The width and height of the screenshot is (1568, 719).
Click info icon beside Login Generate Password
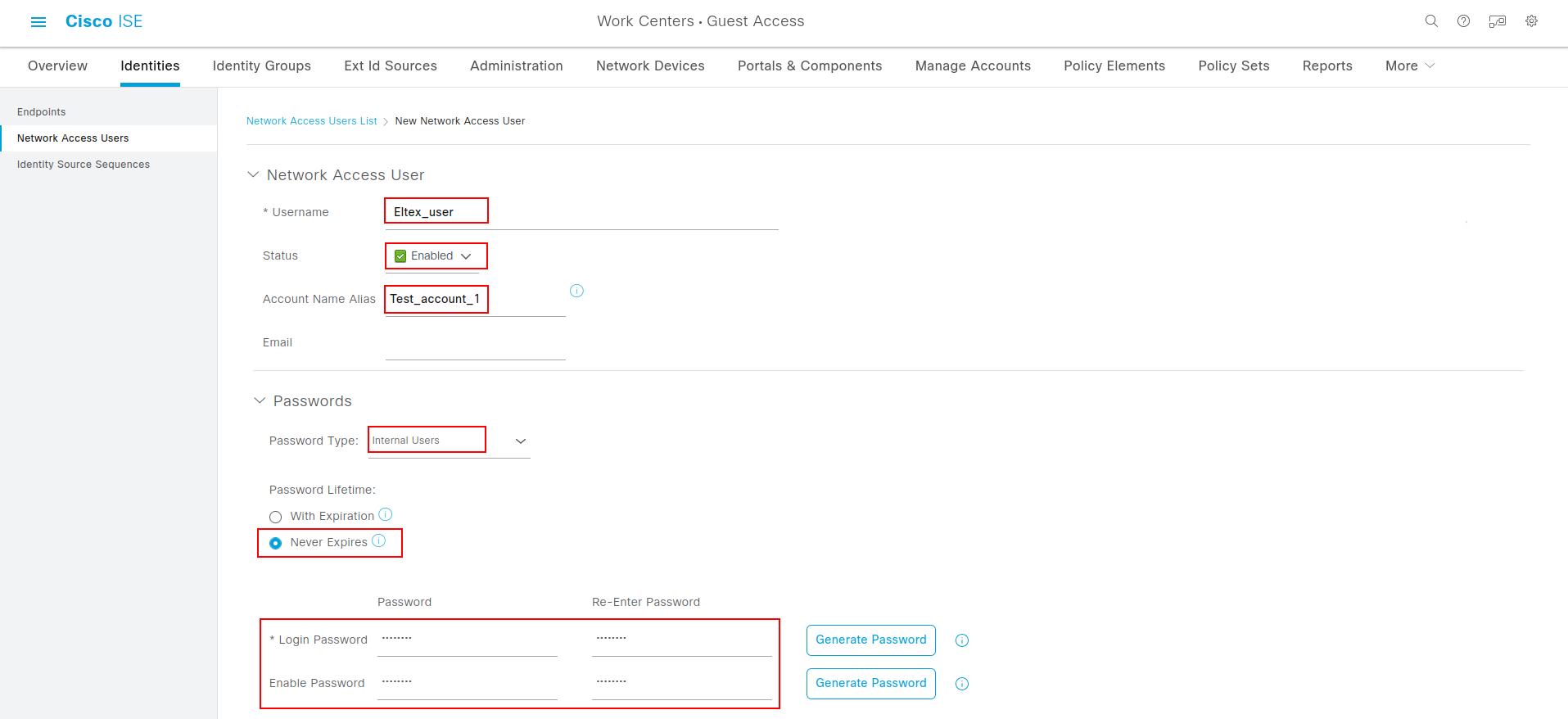coord(962,640)
